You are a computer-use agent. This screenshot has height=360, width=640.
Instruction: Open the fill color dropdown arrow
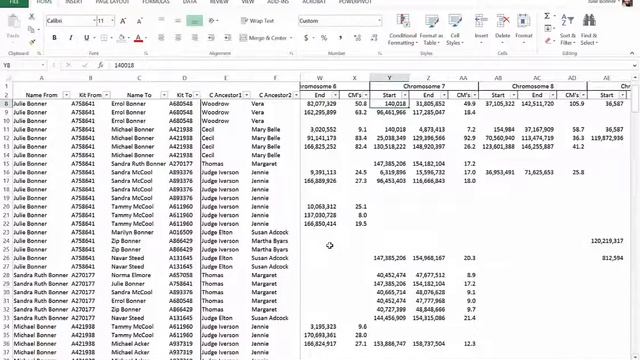pyautogui.click(x=129, y=38)
